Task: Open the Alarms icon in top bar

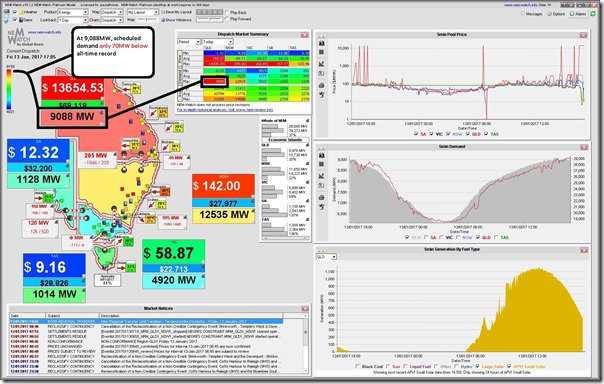Action: pos(577,13)
